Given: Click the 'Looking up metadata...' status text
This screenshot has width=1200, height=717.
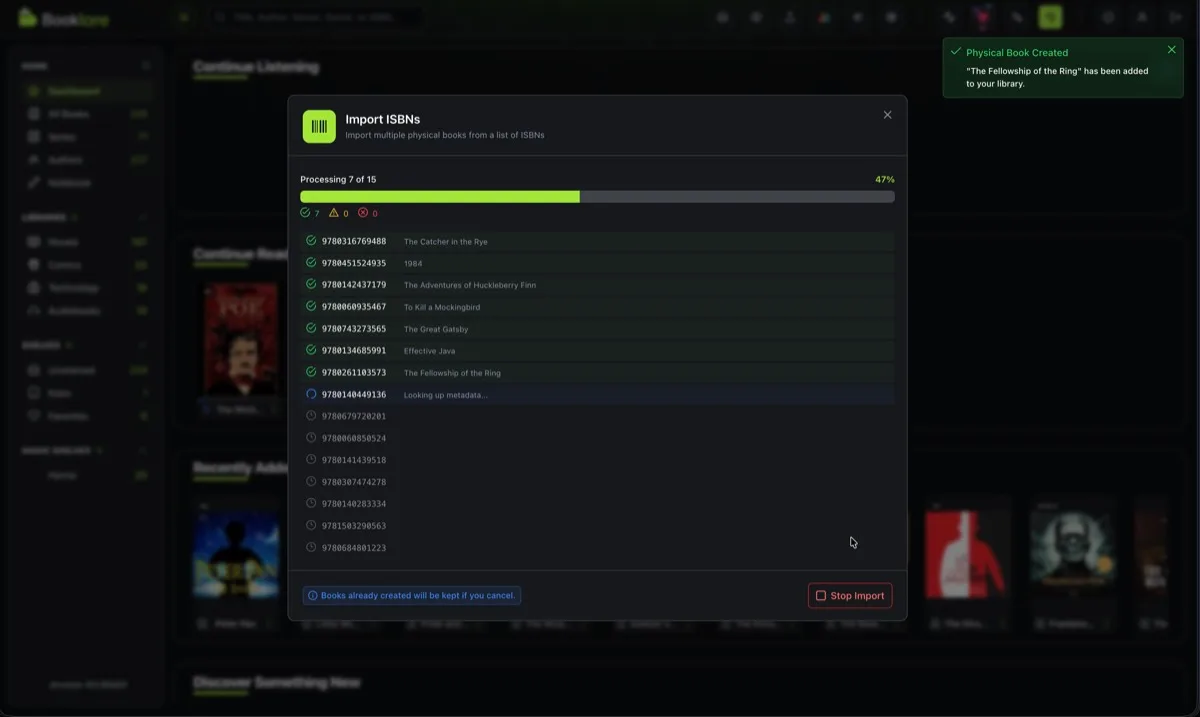Looking at the screenshot, I should (x=446, y=395).
